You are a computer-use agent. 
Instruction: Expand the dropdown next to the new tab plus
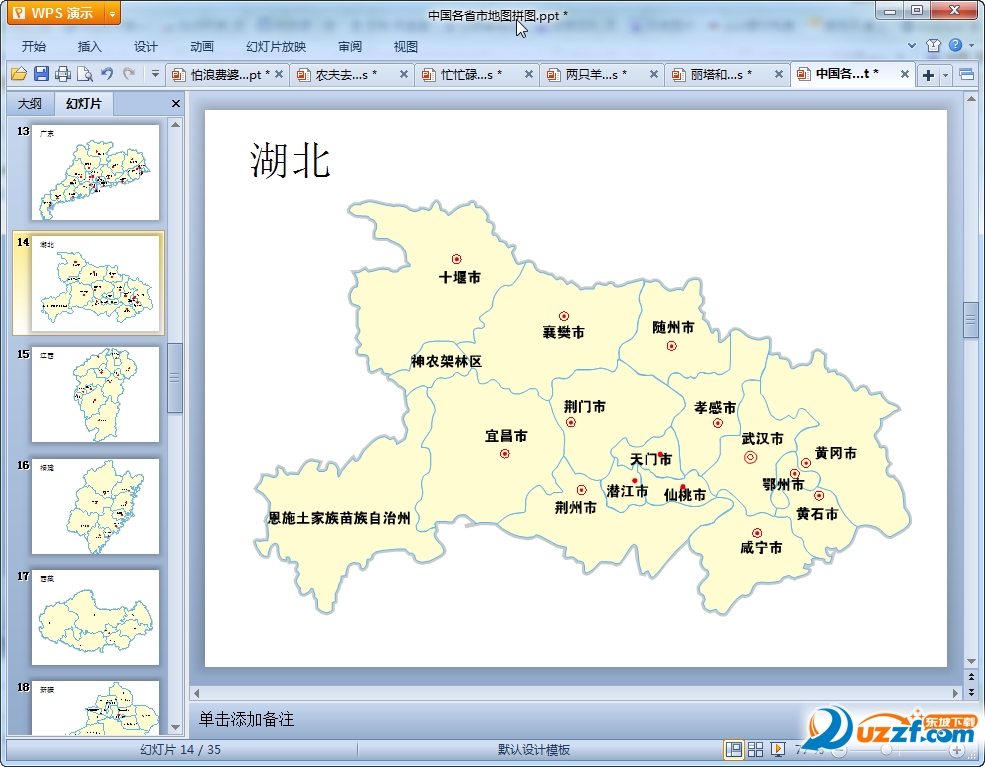tap(945, 76)
